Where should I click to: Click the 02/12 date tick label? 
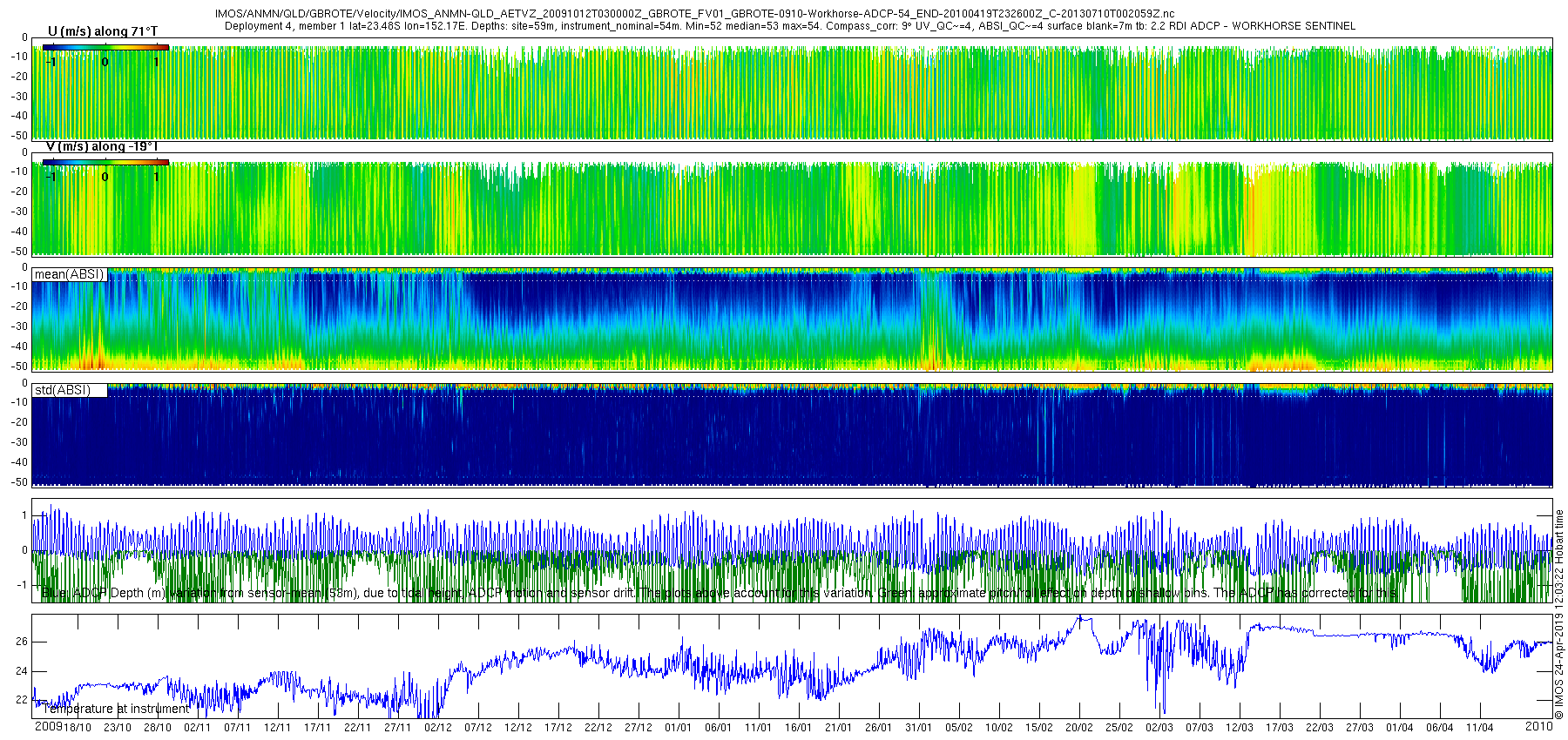click(x=437, y=728)
